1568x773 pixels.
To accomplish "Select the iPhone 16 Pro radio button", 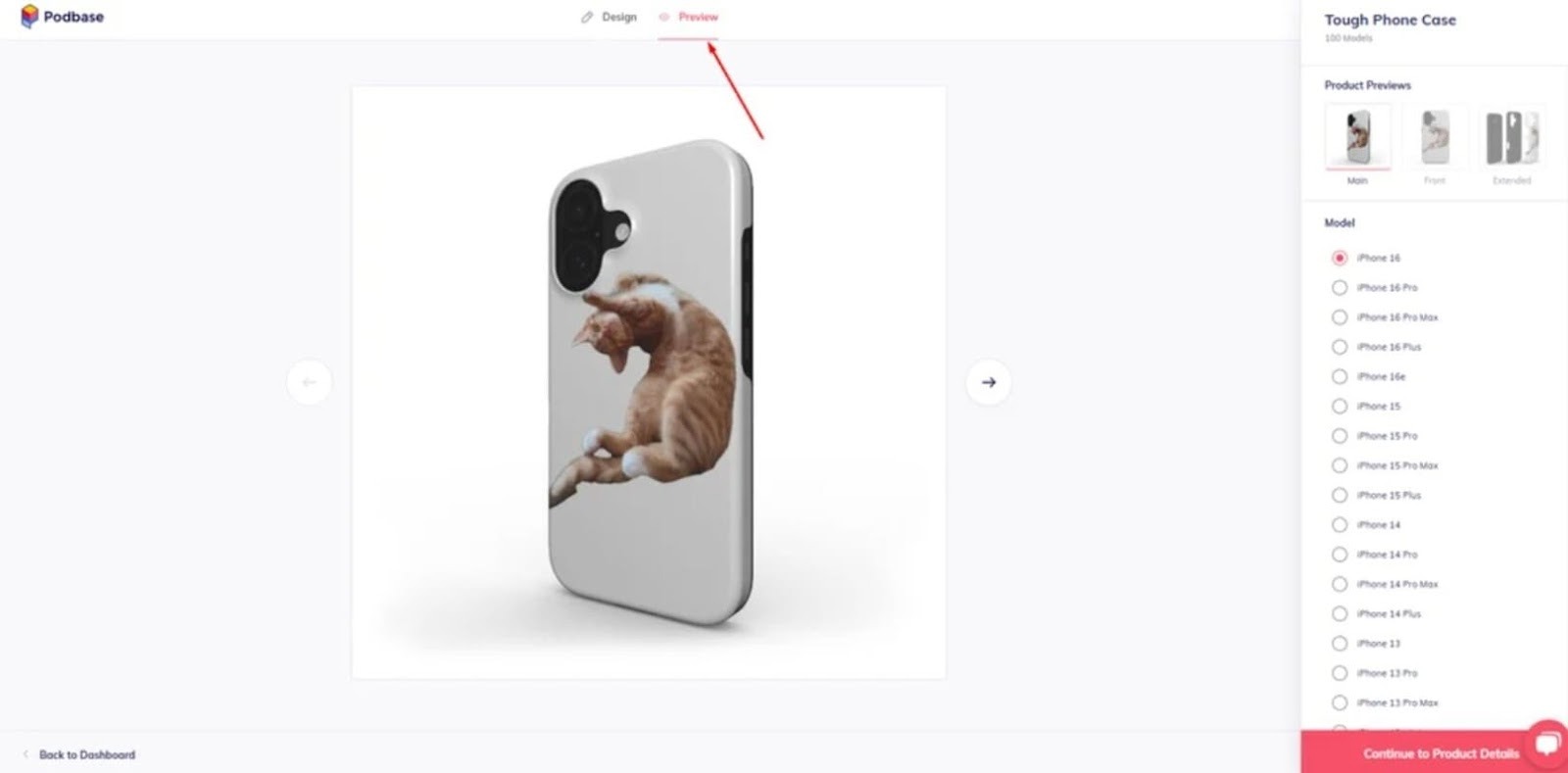I will coord(1340,288).
